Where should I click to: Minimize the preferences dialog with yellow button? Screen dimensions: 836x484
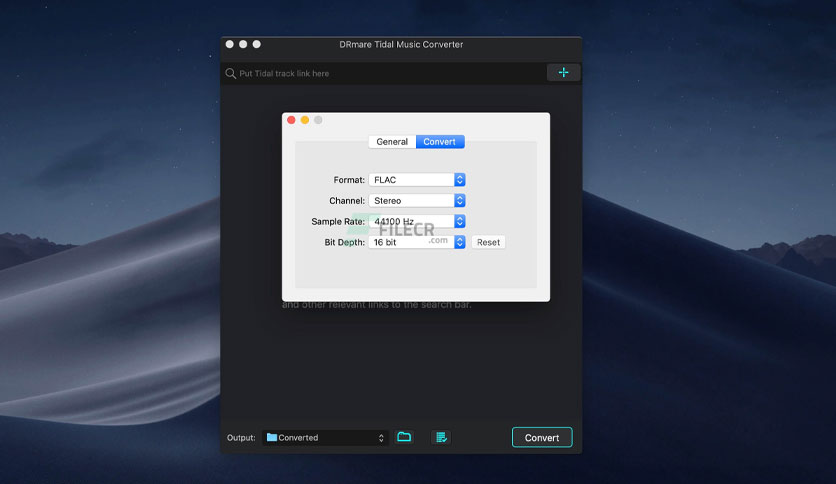coord(304,120)
